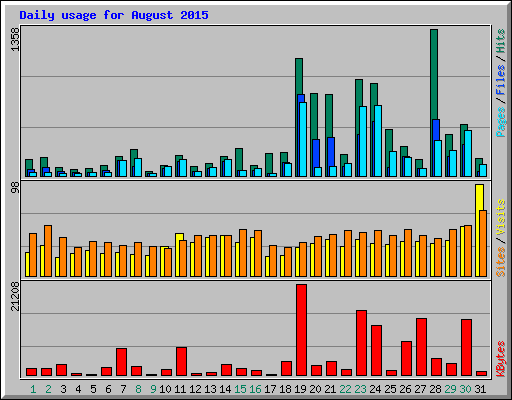Click the cyan pages bar for day 23
The width and height of the screenshot is (512, 400).
coord(363,141)
